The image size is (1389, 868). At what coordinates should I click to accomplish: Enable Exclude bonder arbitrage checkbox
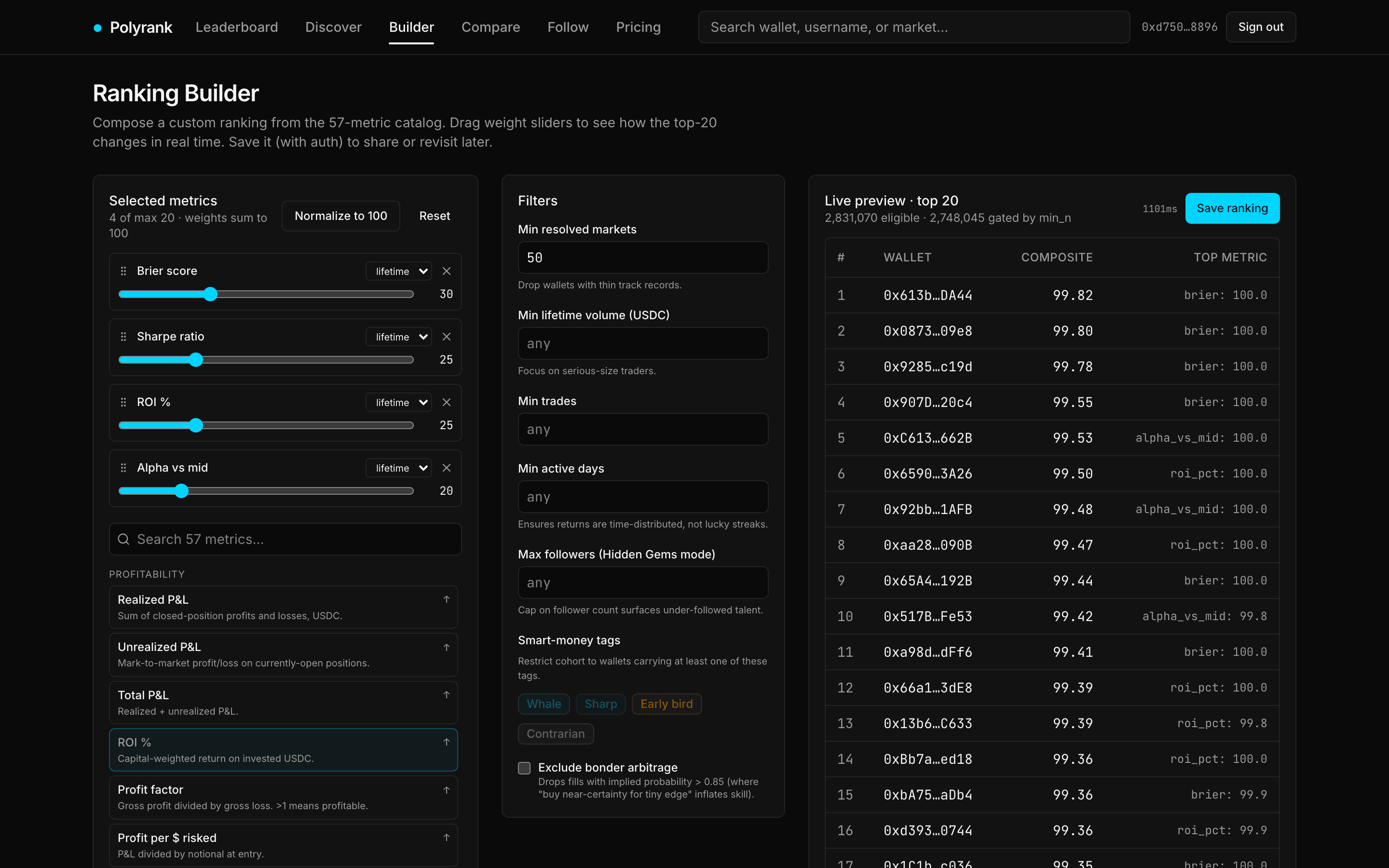tap(524, 768)
